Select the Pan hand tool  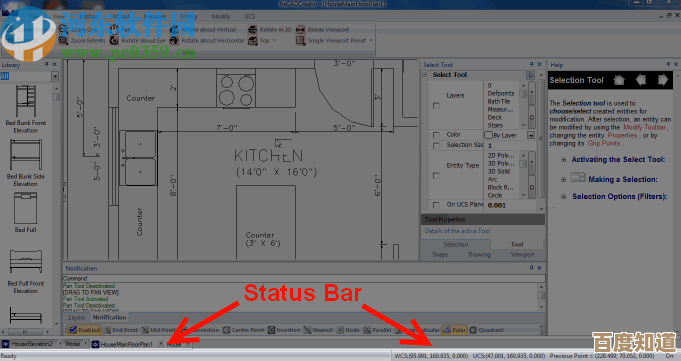[114, 30]
